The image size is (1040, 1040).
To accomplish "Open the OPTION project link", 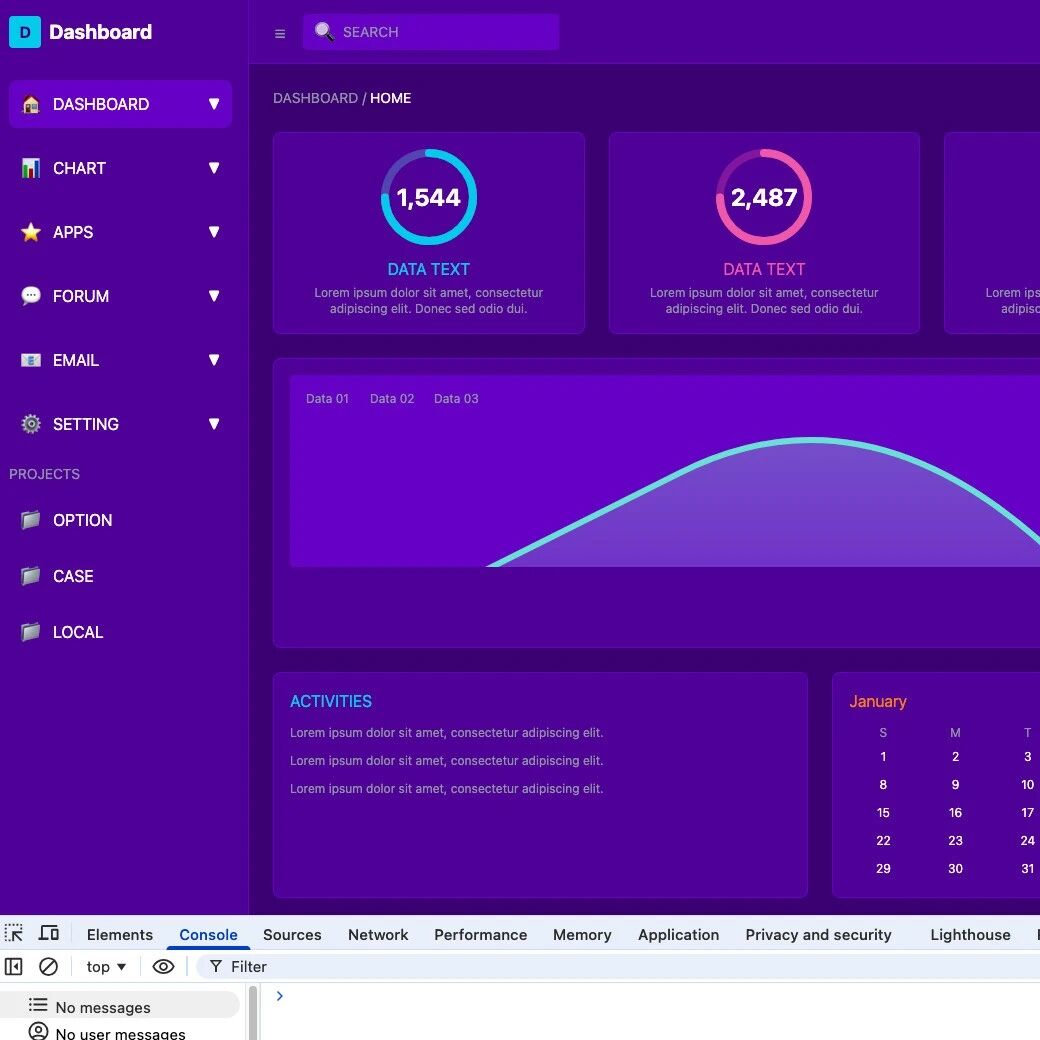I will coord(82,520).
